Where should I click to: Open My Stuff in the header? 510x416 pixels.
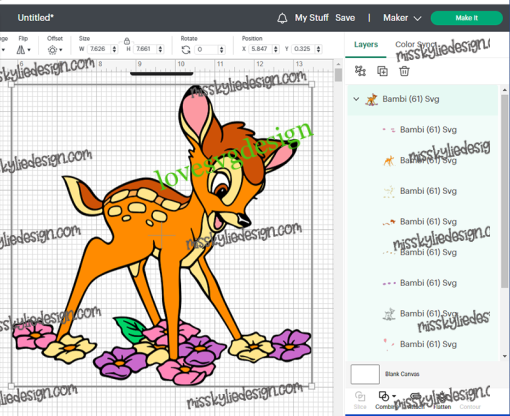pos(311,18)
